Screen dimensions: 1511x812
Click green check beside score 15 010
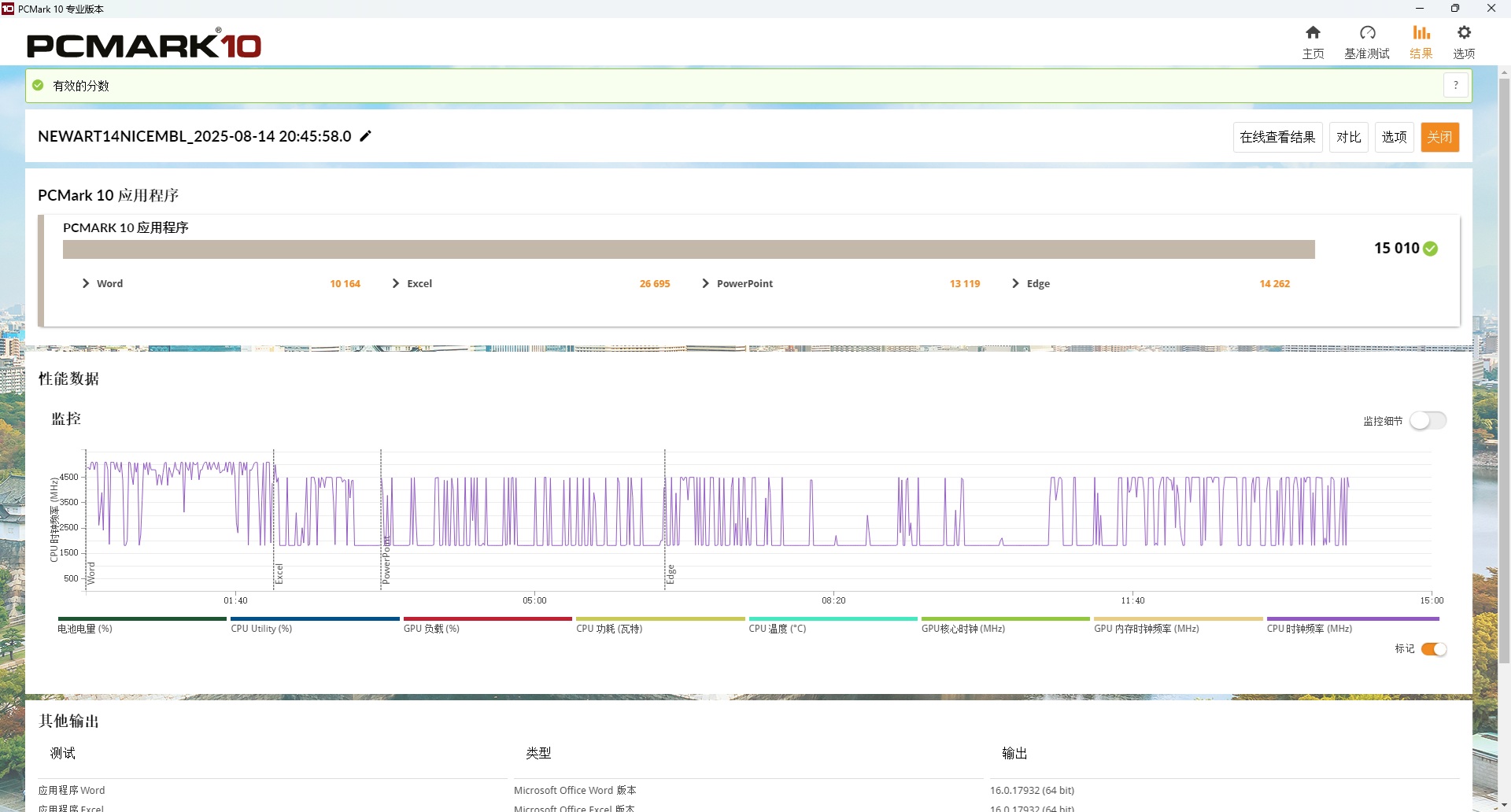1431,249
